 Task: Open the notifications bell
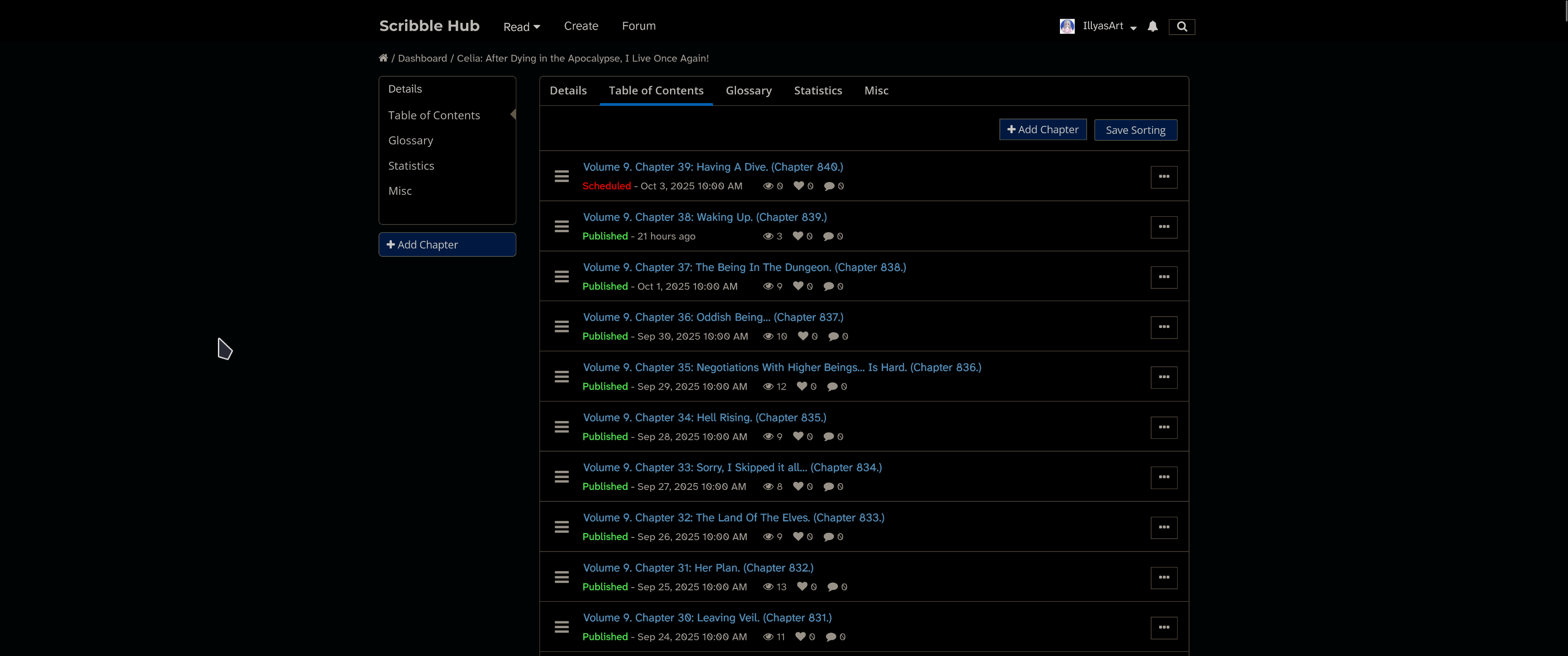[1152, 26]
